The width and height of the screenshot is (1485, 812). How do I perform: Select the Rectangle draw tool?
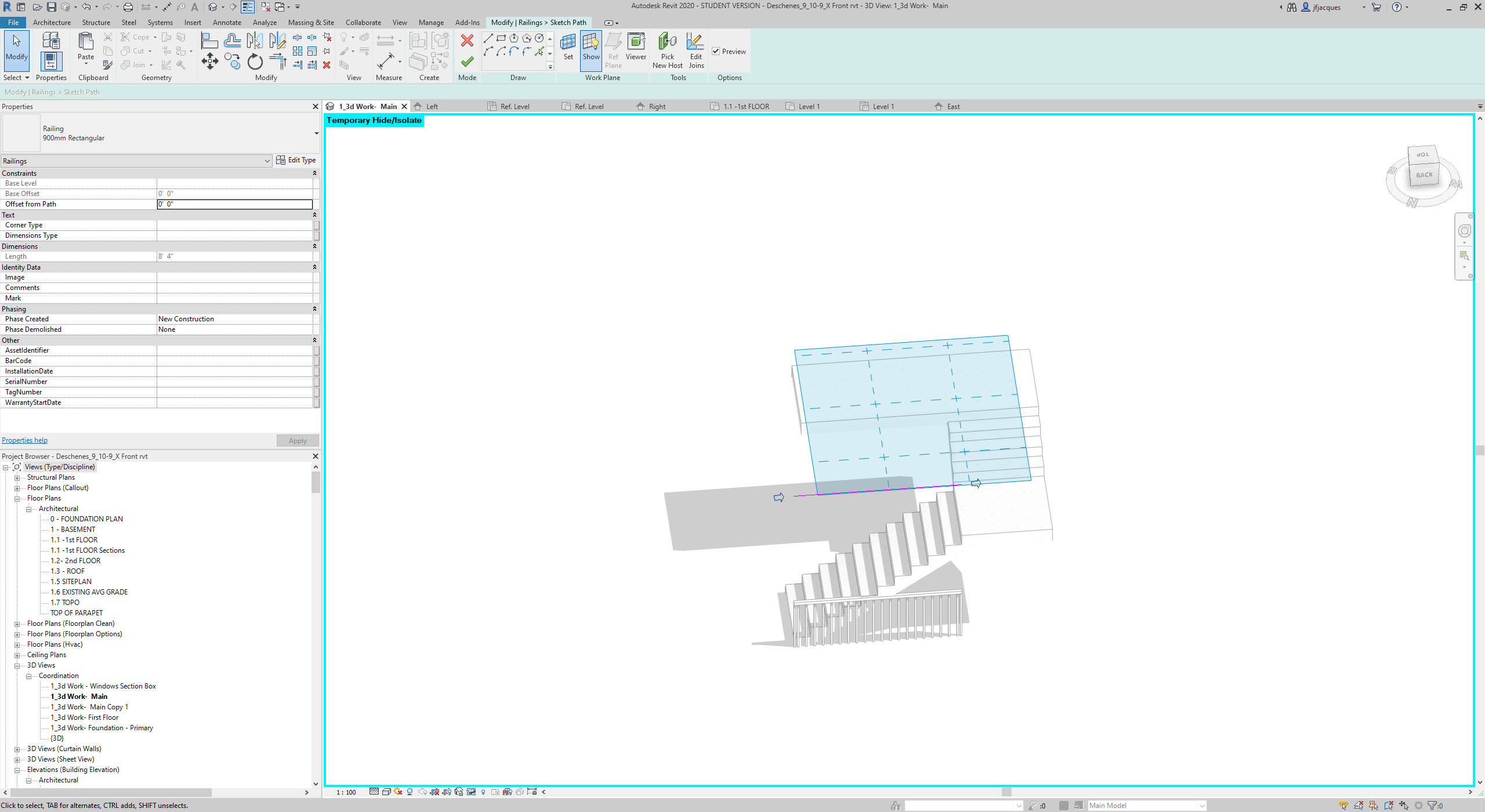(x=501, y=38)
